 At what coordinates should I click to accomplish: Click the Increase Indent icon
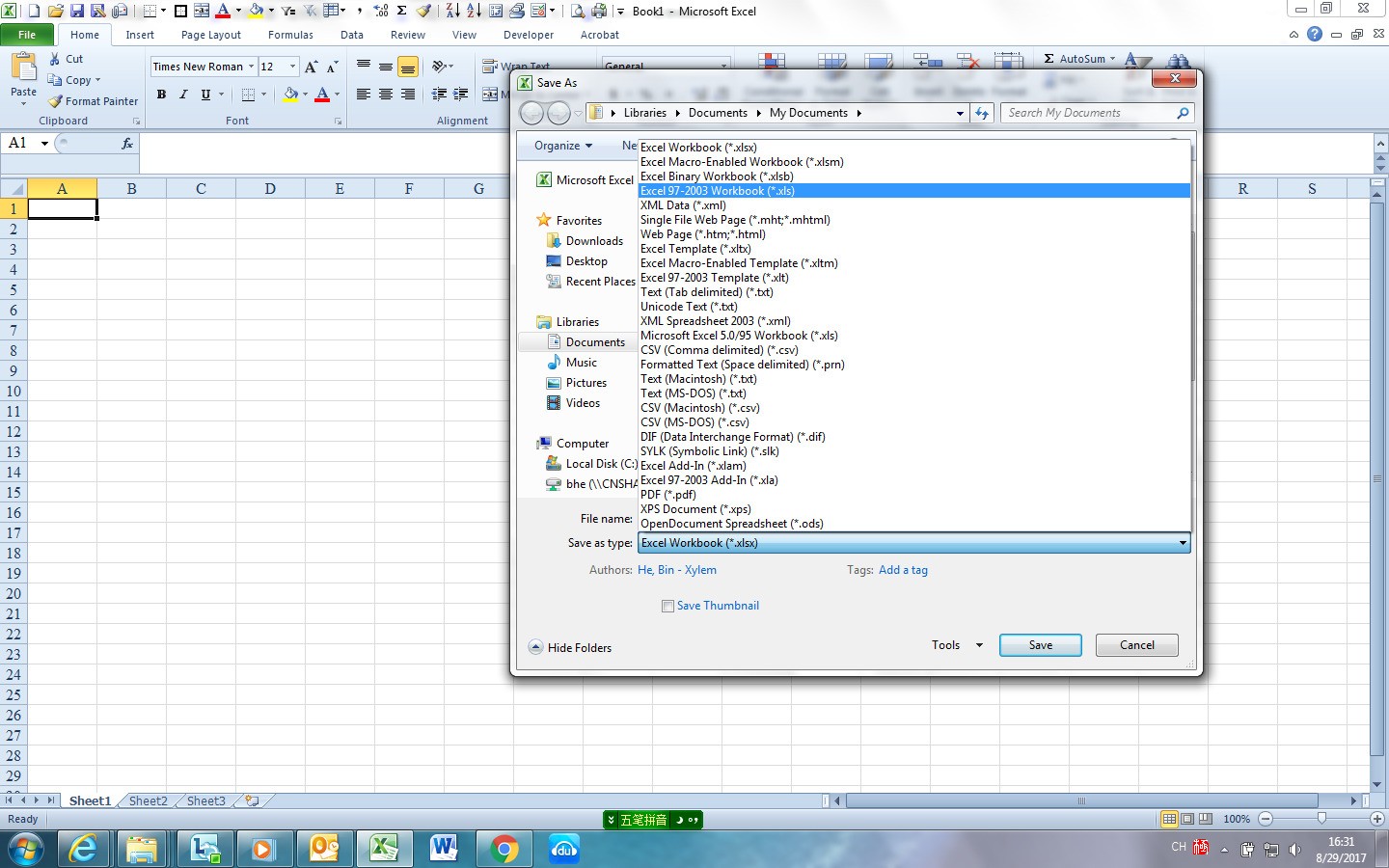461,95
